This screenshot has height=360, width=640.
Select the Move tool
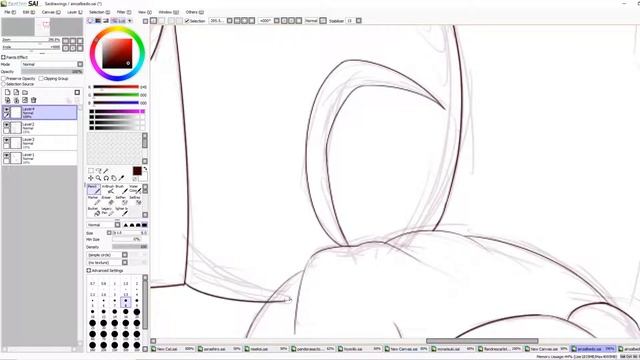click(x=91, y=178)
